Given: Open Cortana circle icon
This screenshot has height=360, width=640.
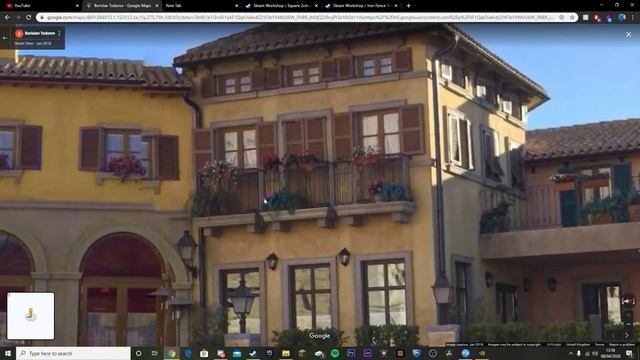Looking at the screenshot, I should pyautogui.click(x=138, y=353).
